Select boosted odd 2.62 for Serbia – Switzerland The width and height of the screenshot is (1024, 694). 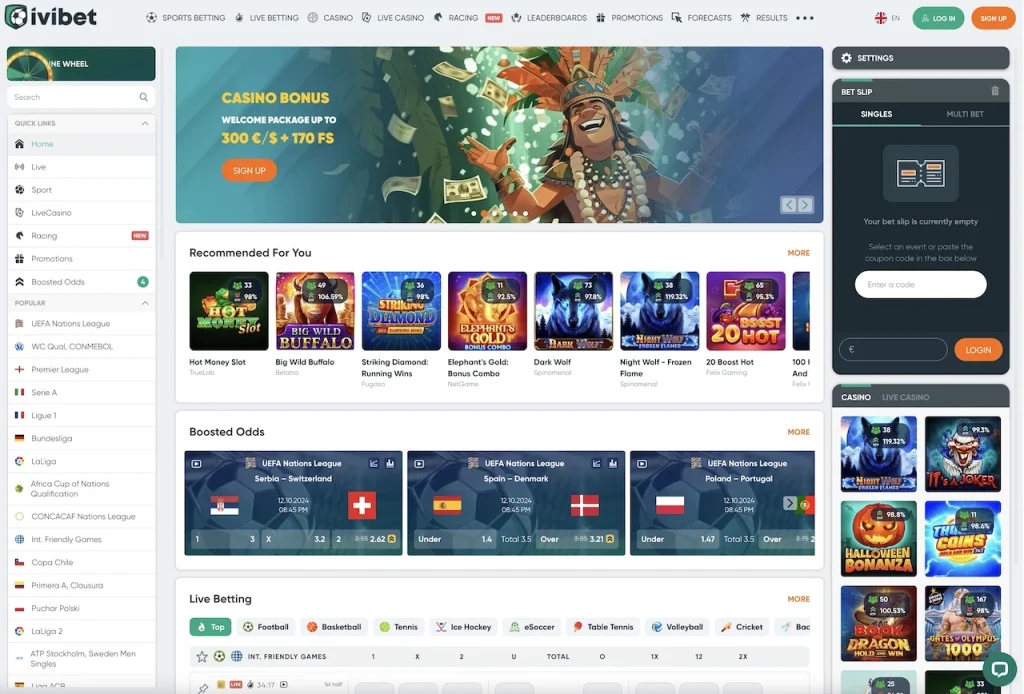[365, 539]
